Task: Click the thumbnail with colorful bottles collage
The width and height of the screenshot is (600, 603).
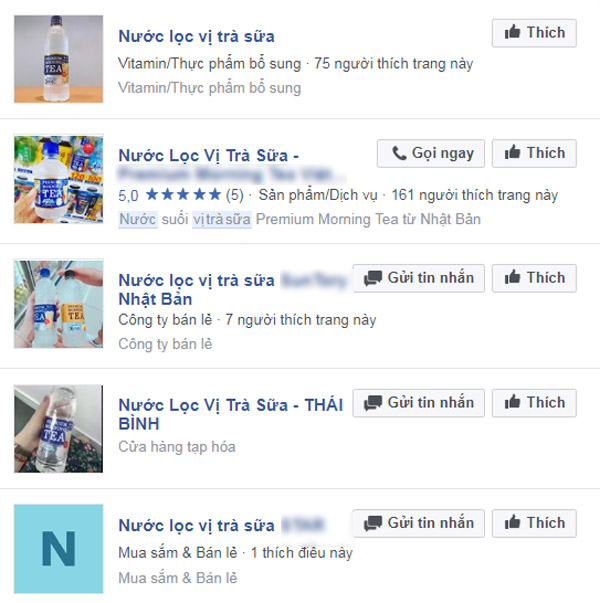Action: (58, 179)
